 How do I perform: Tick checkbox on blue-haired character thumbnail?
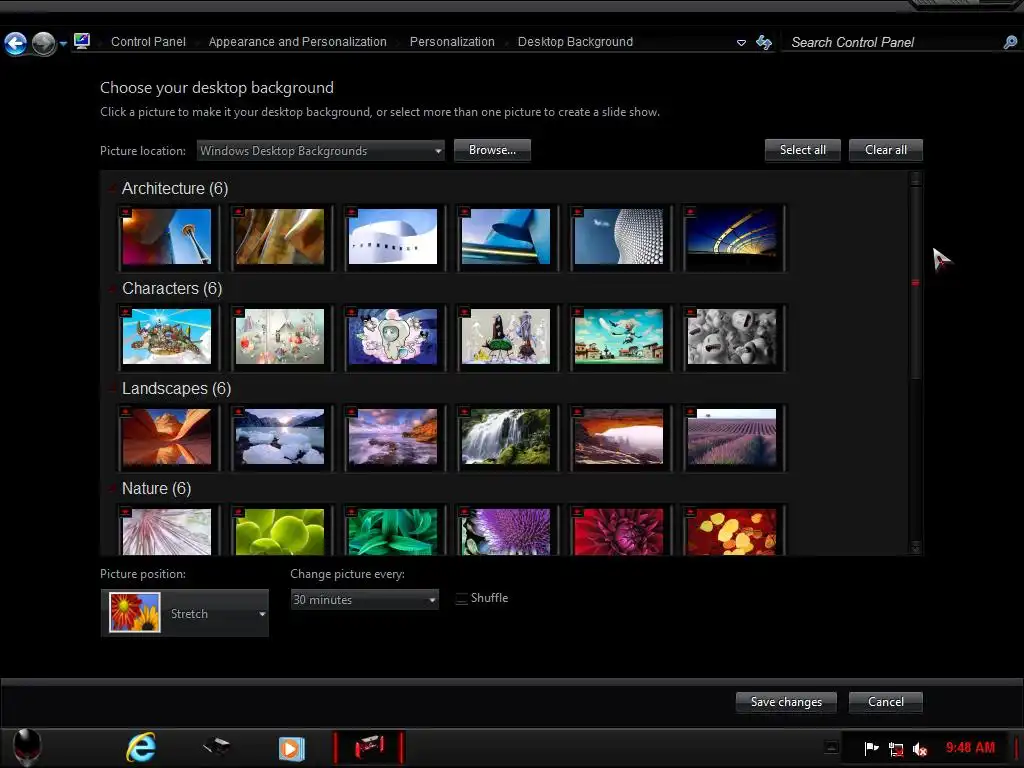352,312
